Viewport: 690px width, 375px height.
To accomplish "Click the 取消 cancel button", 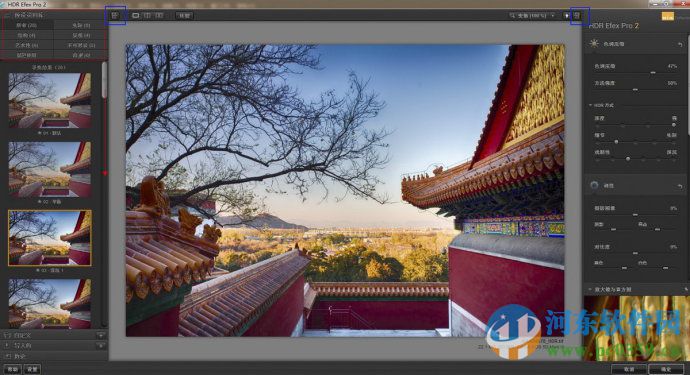I will click(629, 369).
